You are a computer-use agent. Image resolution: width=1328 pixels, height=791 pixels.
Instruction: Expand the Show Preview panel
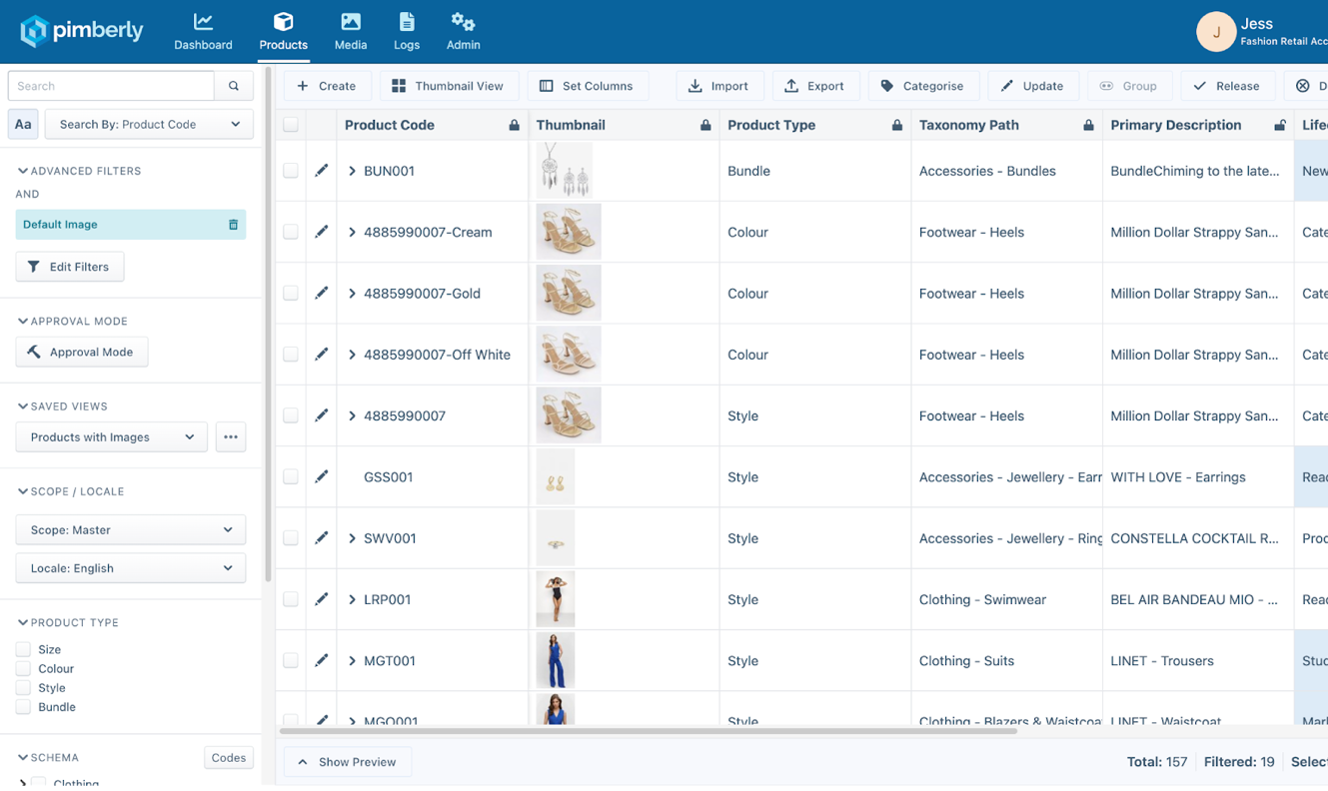click(x=347, y=762)
